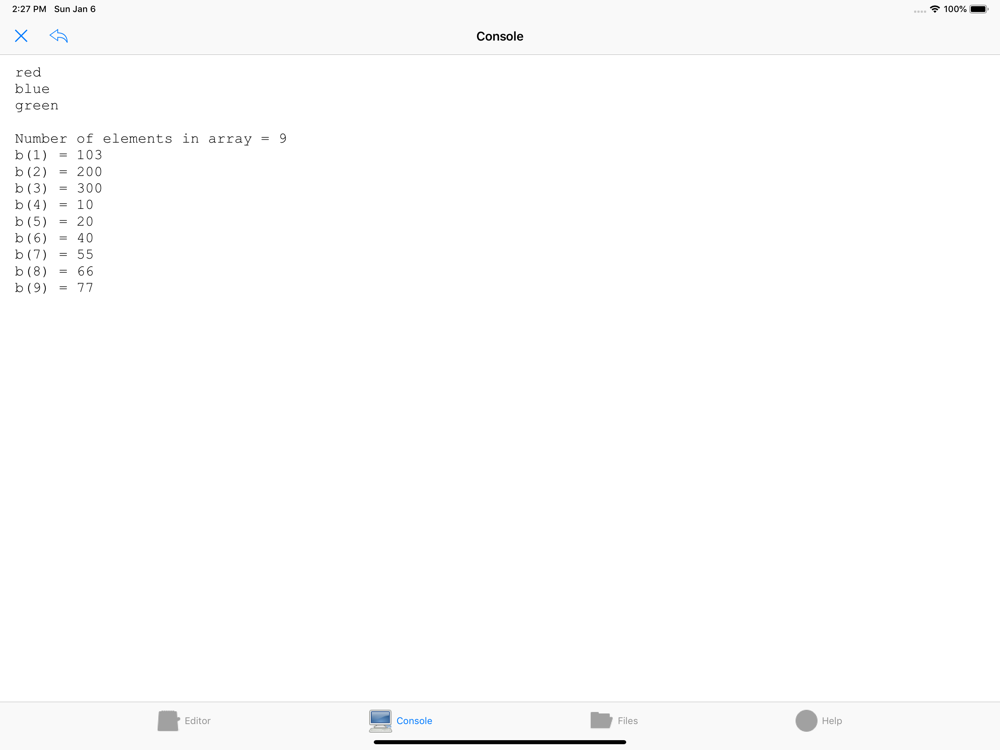This screenshot has width=1000, height=750.
Task: Select the line 'b(1) = 103'
Action: [x=58, y=155]
